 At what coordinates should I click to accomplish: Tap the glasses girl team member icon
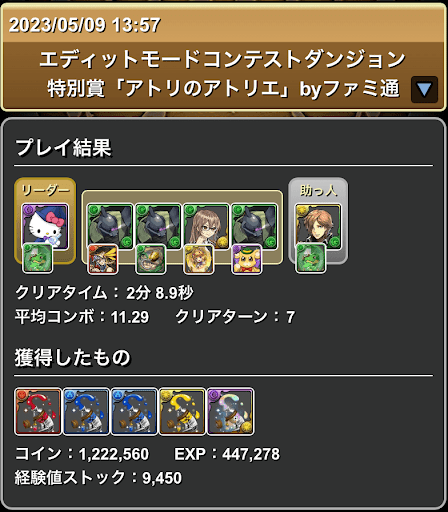click(206, 227)
